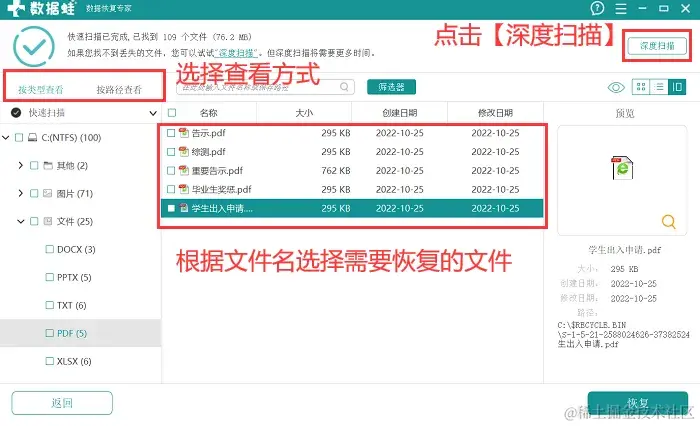Click the 毕业生奖惩.pdf file icon
The width and height of the screenshot is (700, 426).
click(183, 189)
